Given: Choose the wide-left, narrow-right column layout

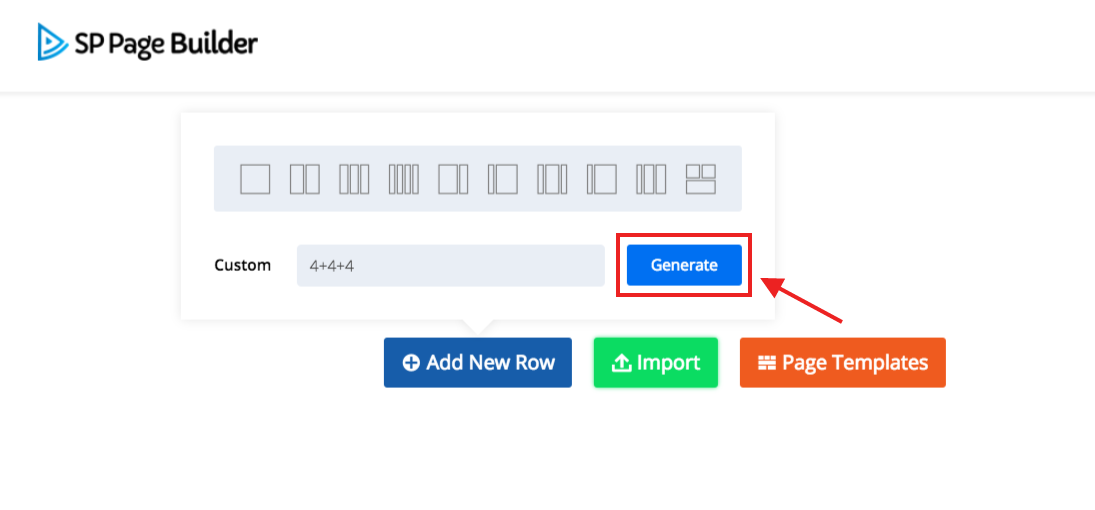Looking at the screenshot, I should [x=453, y=179].
